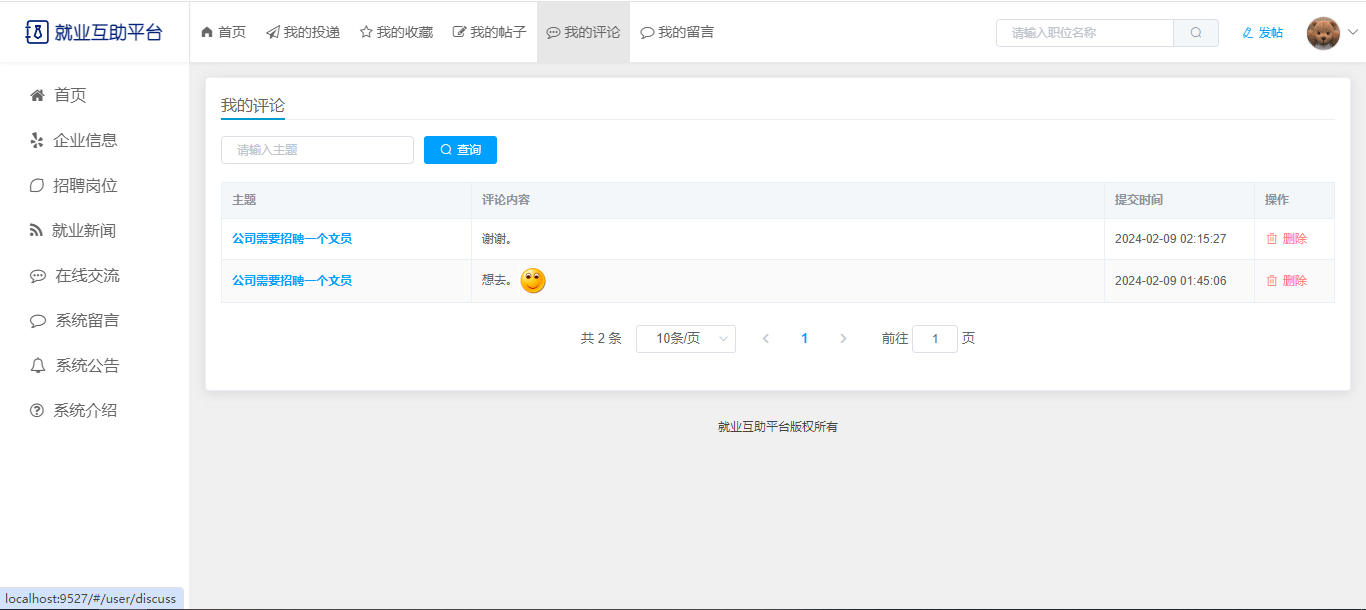
Task: Go to next page arrow
Action: point(843,339)
